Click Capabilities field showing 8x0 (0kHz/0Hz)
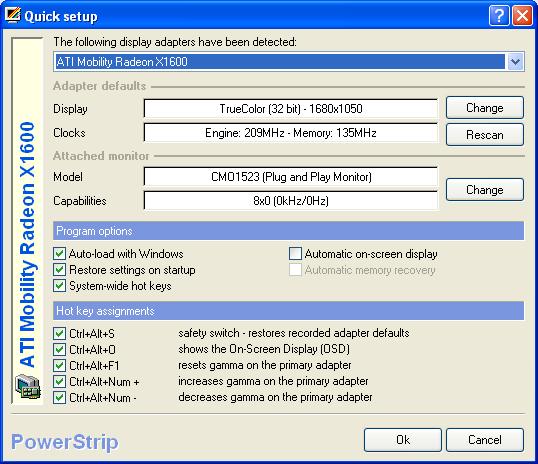The width and height of the screenshot is (538, 464). coord(291,200)
